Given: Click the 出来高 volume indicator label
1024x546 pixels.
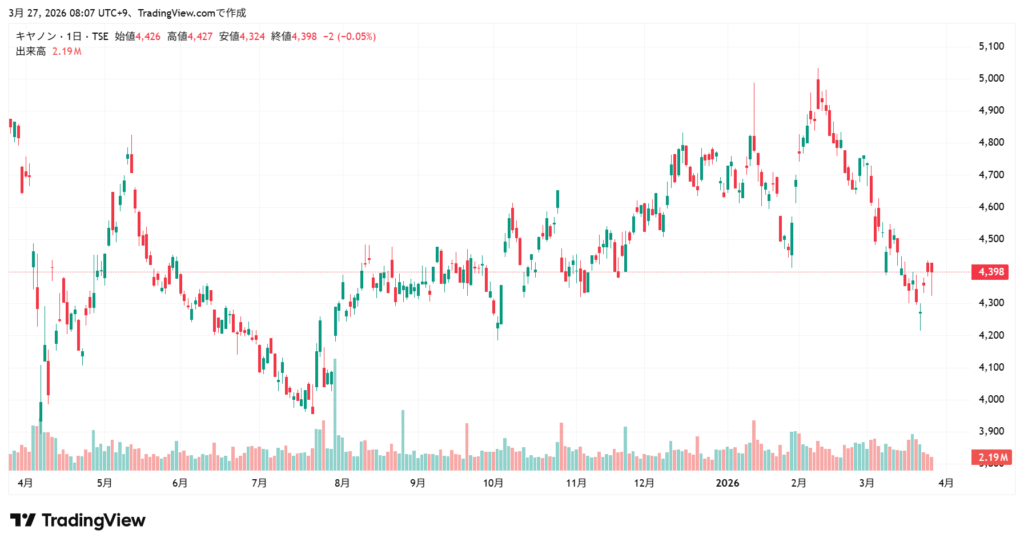Looking at the screenshot, I should (x=31, y=51).
